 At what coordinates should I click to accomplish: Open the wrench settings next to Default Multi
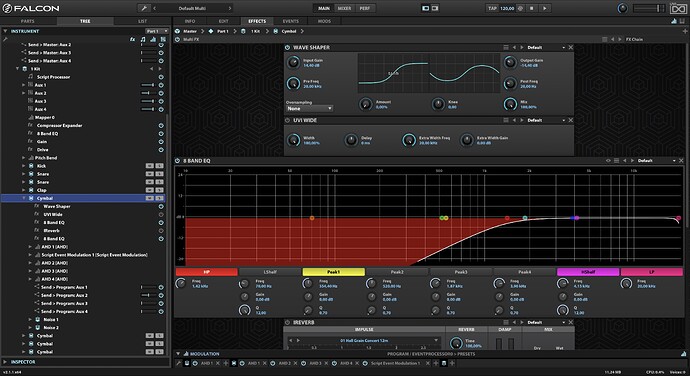(144, 8)
